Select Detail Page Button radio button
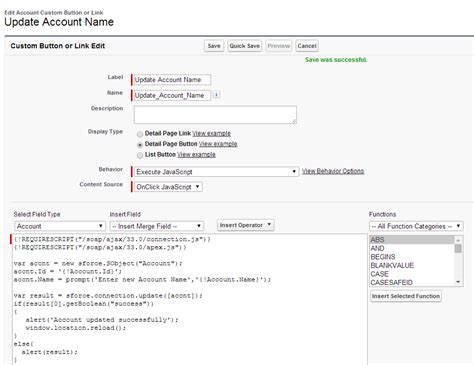 tap(140, 145)
